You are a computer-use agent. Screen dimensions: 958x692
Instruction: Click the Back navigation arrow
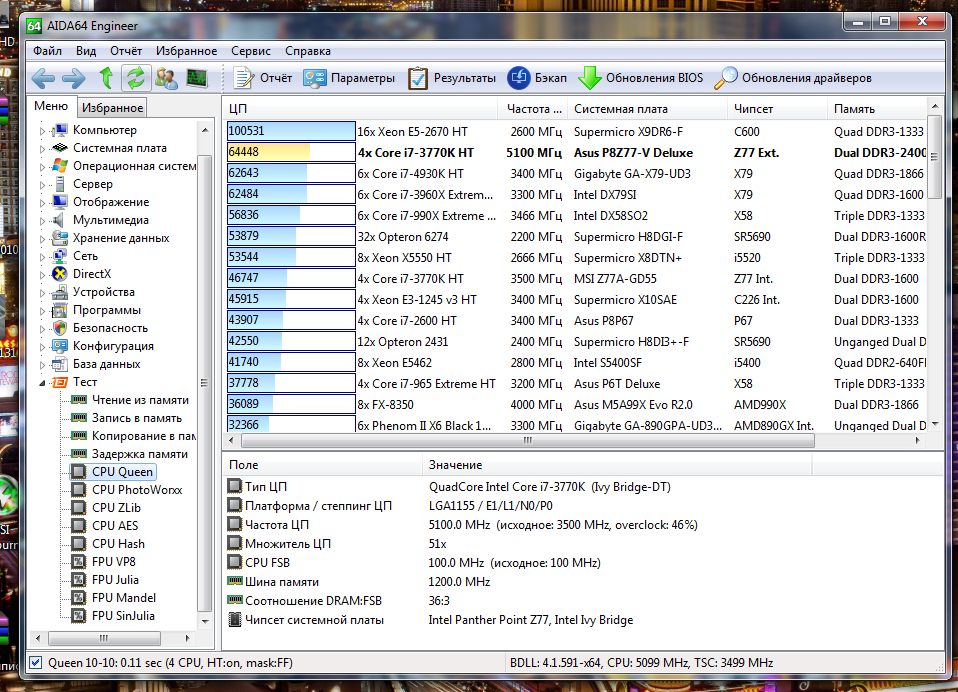[x=43, y=78]
